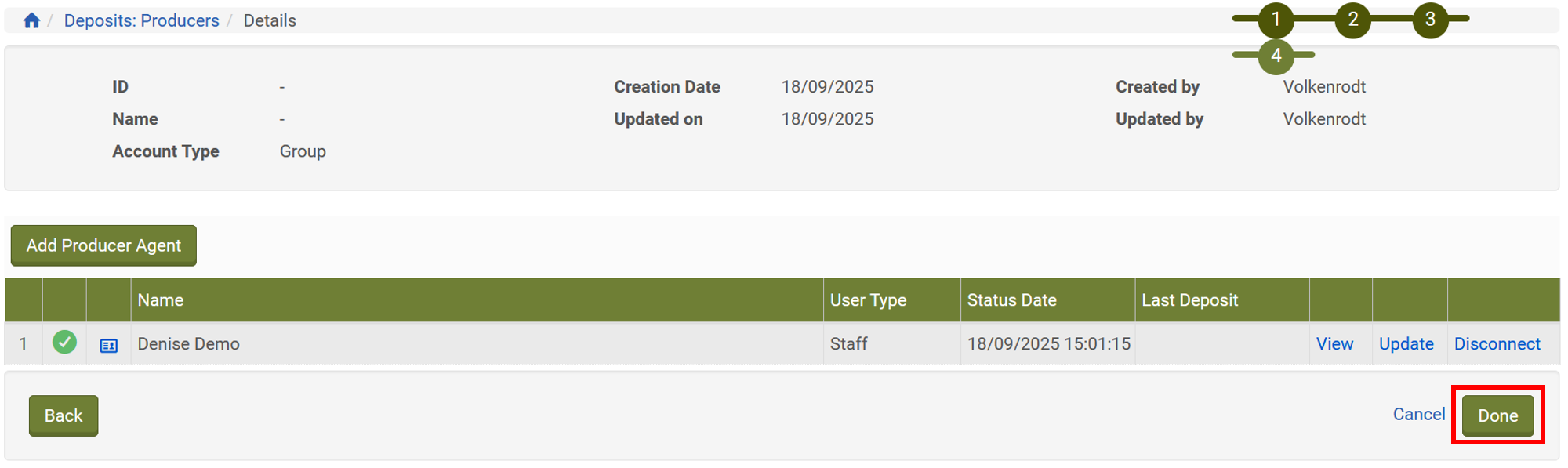Screen dimensions: 1568x468
Task: Click the green check status icon
Action: [64, 343]
